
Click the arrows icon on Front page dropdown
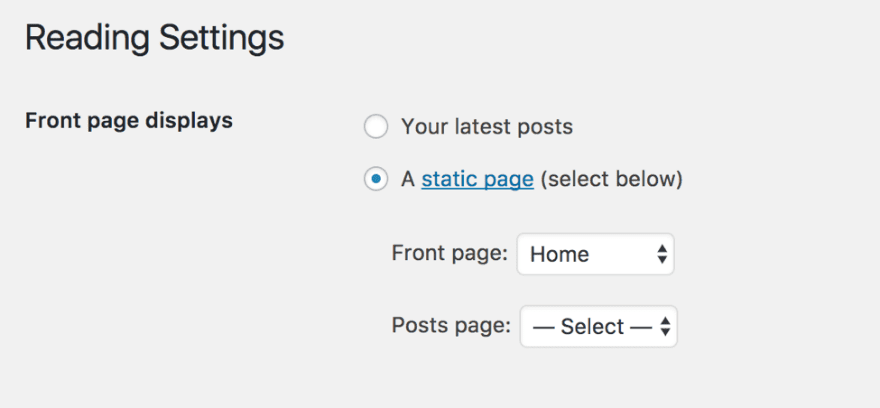pyautogui.click(x=661, y=254)
